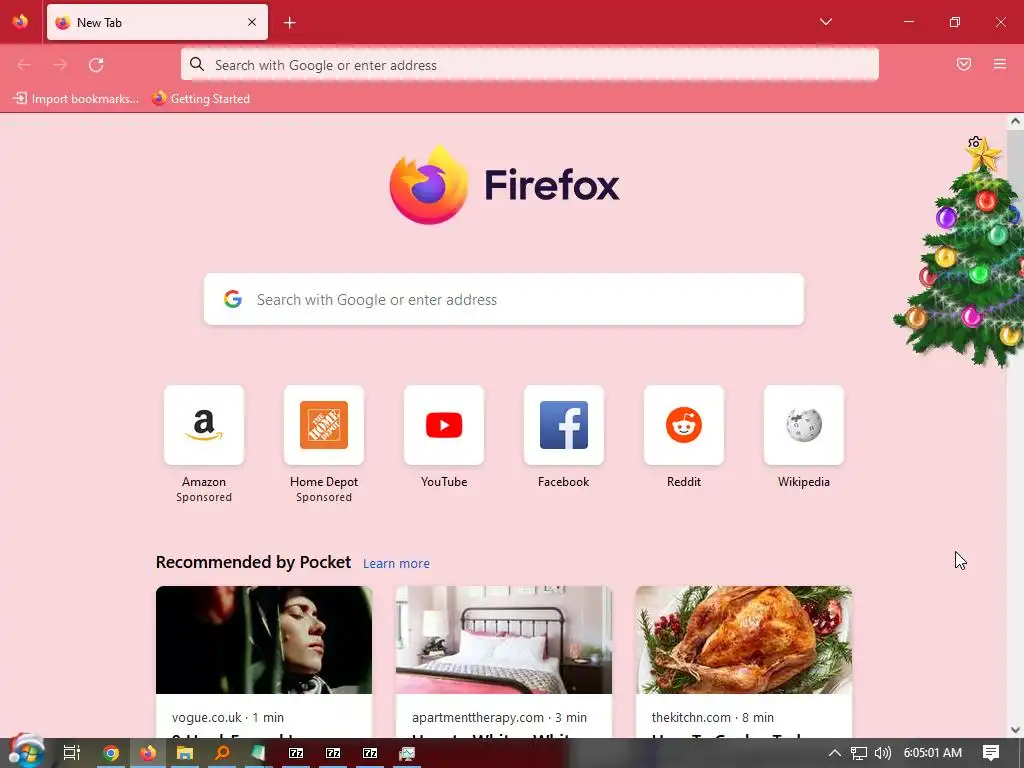Screen dimensions: 1024x768
Task: Click Learn more link beside Pocket heading
Action: tap(396, 564)
